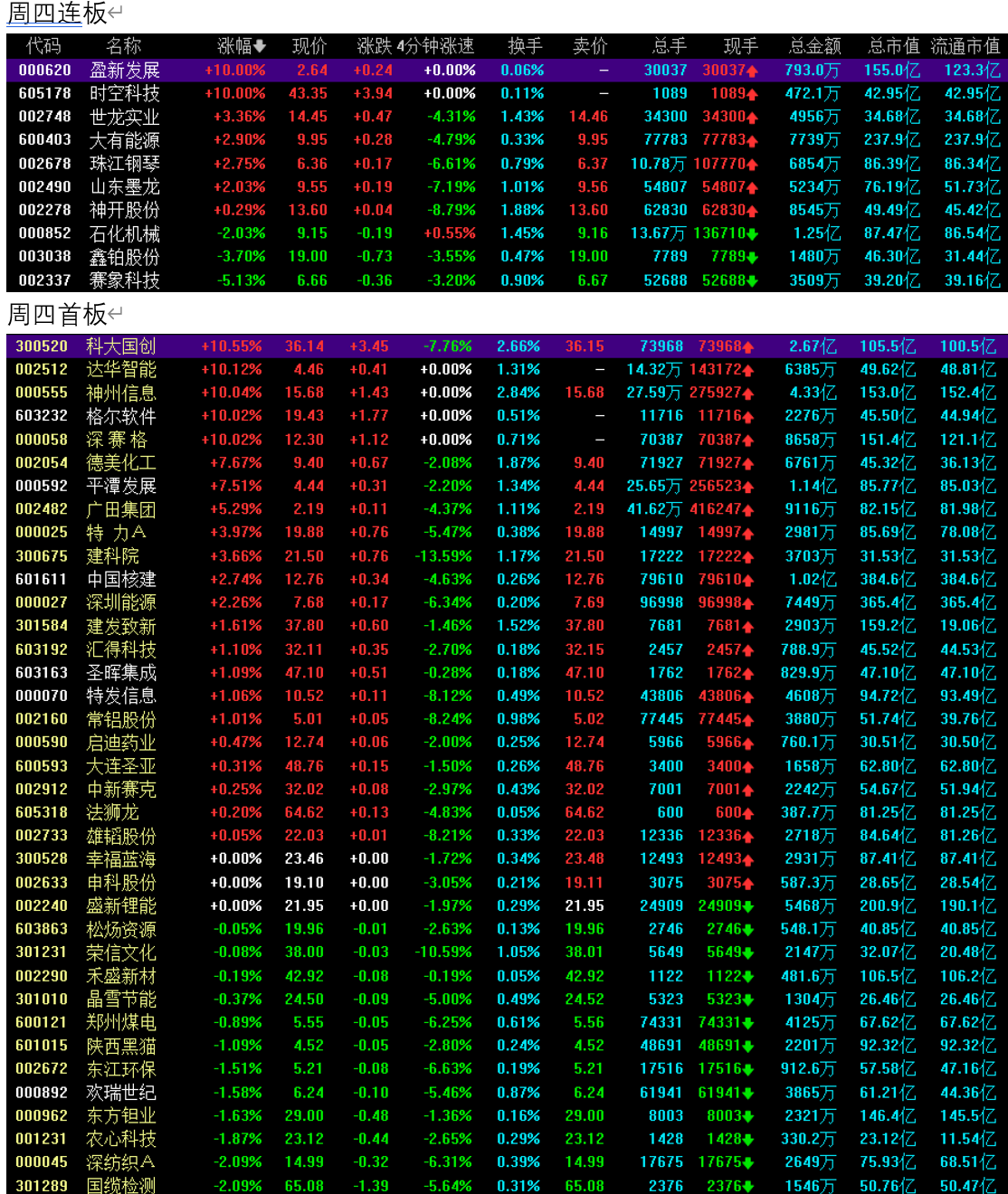
Task: Select stock row 中新赛克
Action: coord(506,789)
